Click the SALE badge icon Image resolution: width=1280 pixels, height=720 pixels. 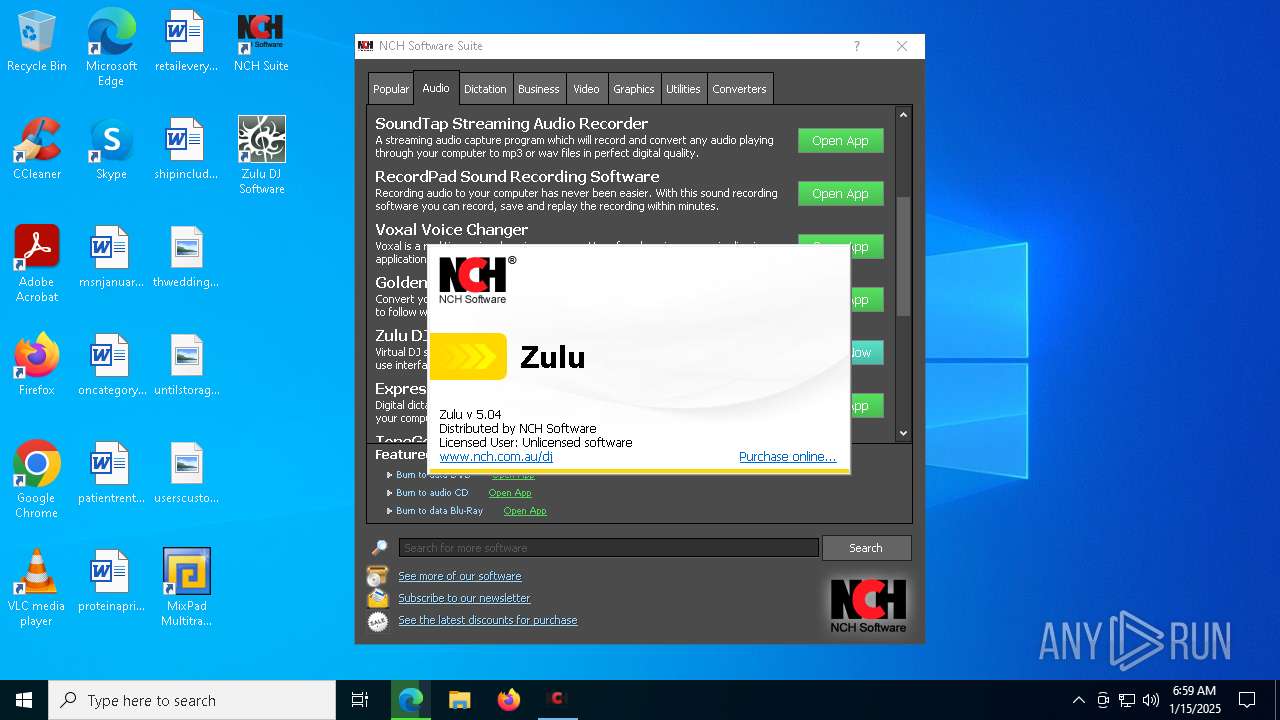377,621
